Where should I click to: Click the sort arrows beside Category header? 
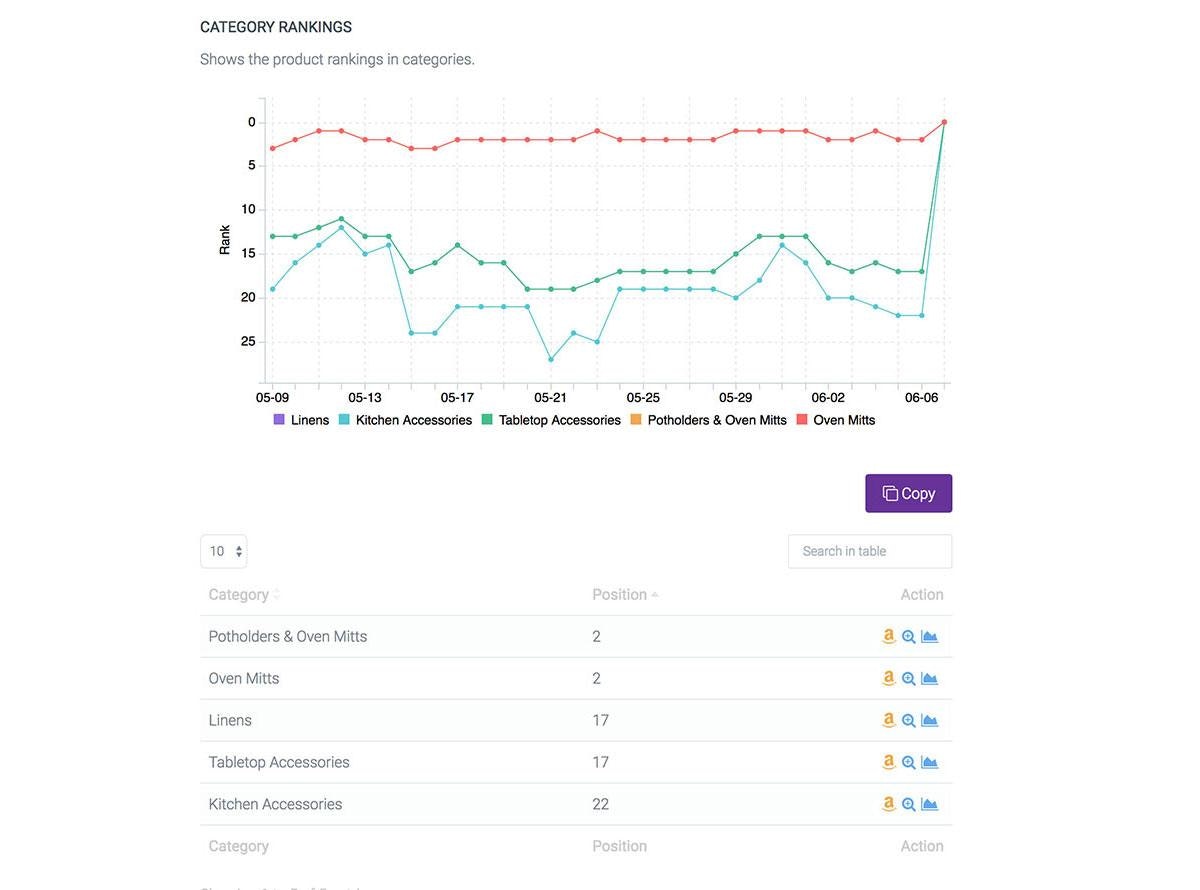tap(275, 593)
